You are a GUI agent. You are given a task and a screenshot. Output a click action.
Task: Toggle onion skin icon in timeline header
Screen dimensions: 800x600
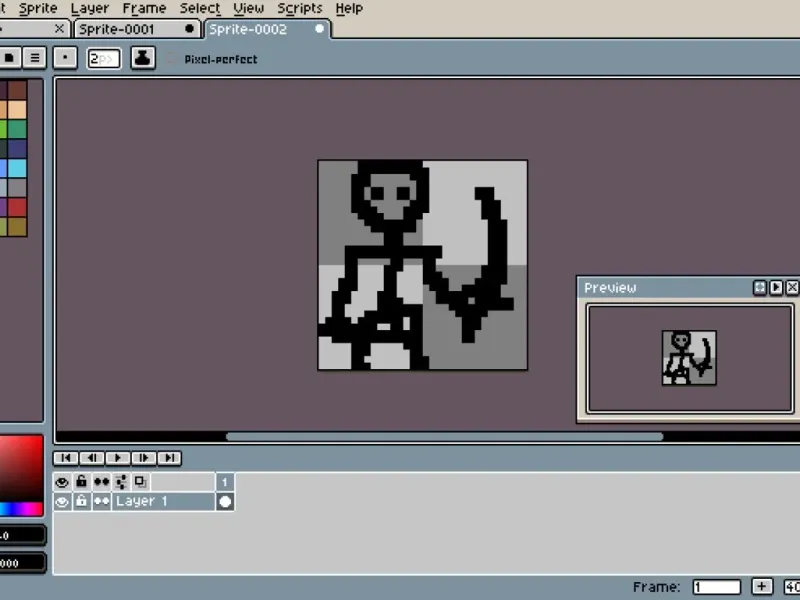140,482
